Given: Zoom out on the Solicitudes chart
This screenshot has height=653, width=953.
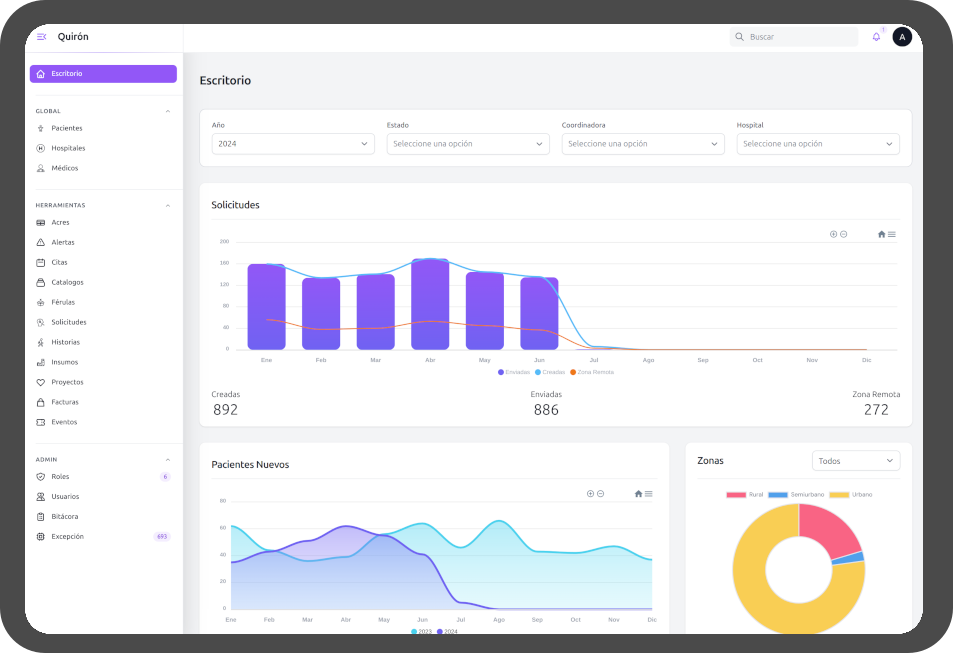Looking at the screenshot, I should tap(844, 234).
